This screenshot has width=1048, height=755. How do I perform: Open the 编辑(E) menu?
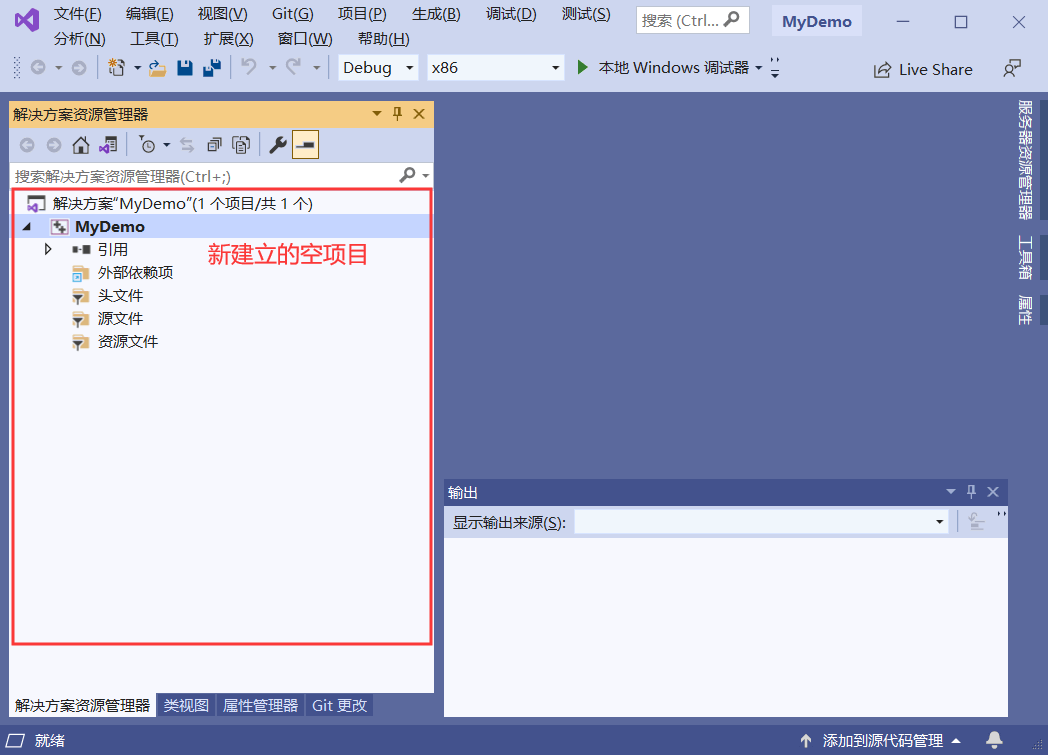click(150, 14)
